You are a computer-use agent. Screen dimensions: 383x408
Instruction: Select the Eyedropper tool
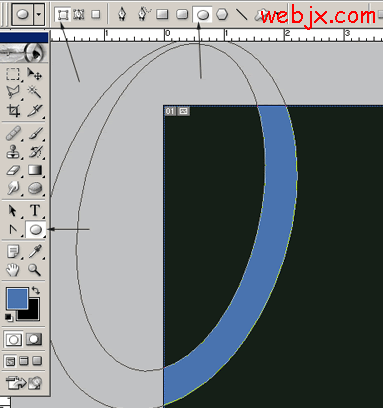click(35, 251)
